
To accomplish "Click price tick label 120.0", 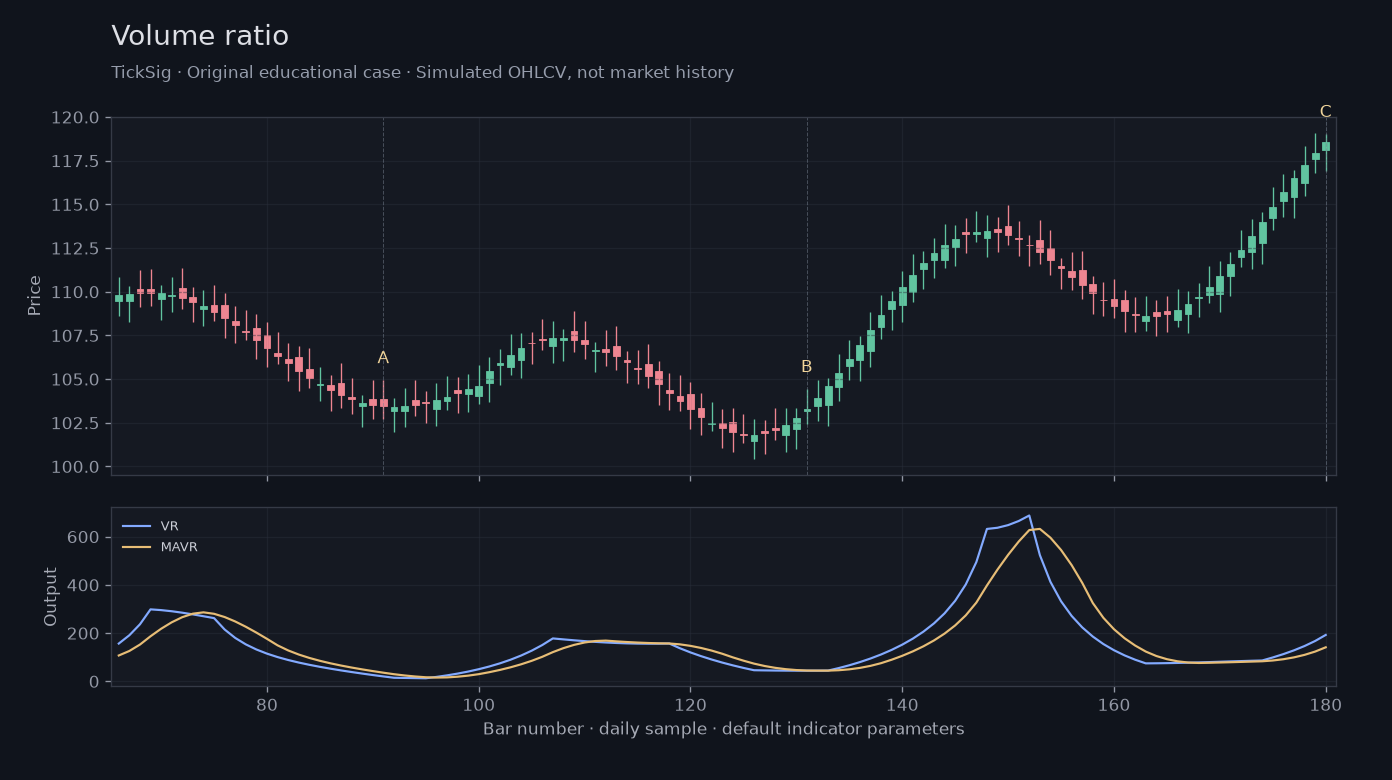I will point(75,118).
